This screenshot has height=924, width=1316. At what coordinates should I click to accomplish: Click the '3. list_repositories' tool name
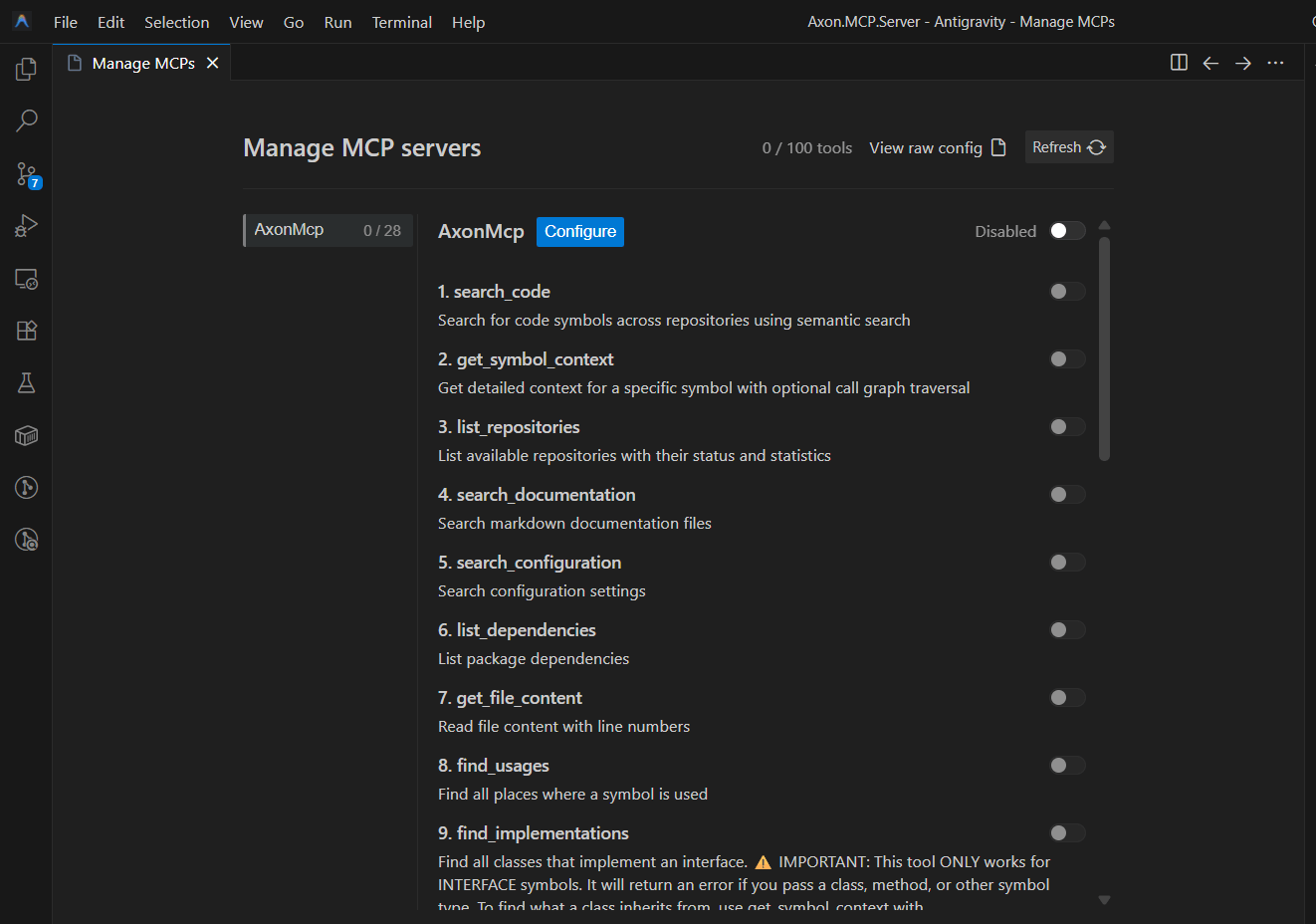point(509,427)
